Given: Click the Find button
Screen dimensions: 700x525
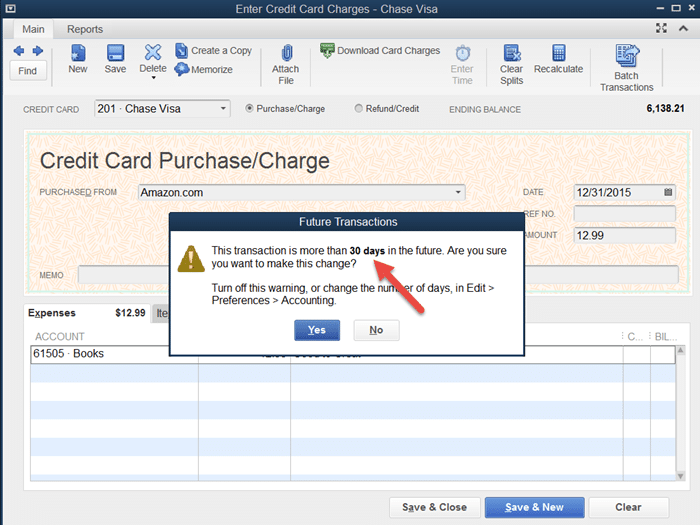Looking at the screenshot, I should point(28,71).
